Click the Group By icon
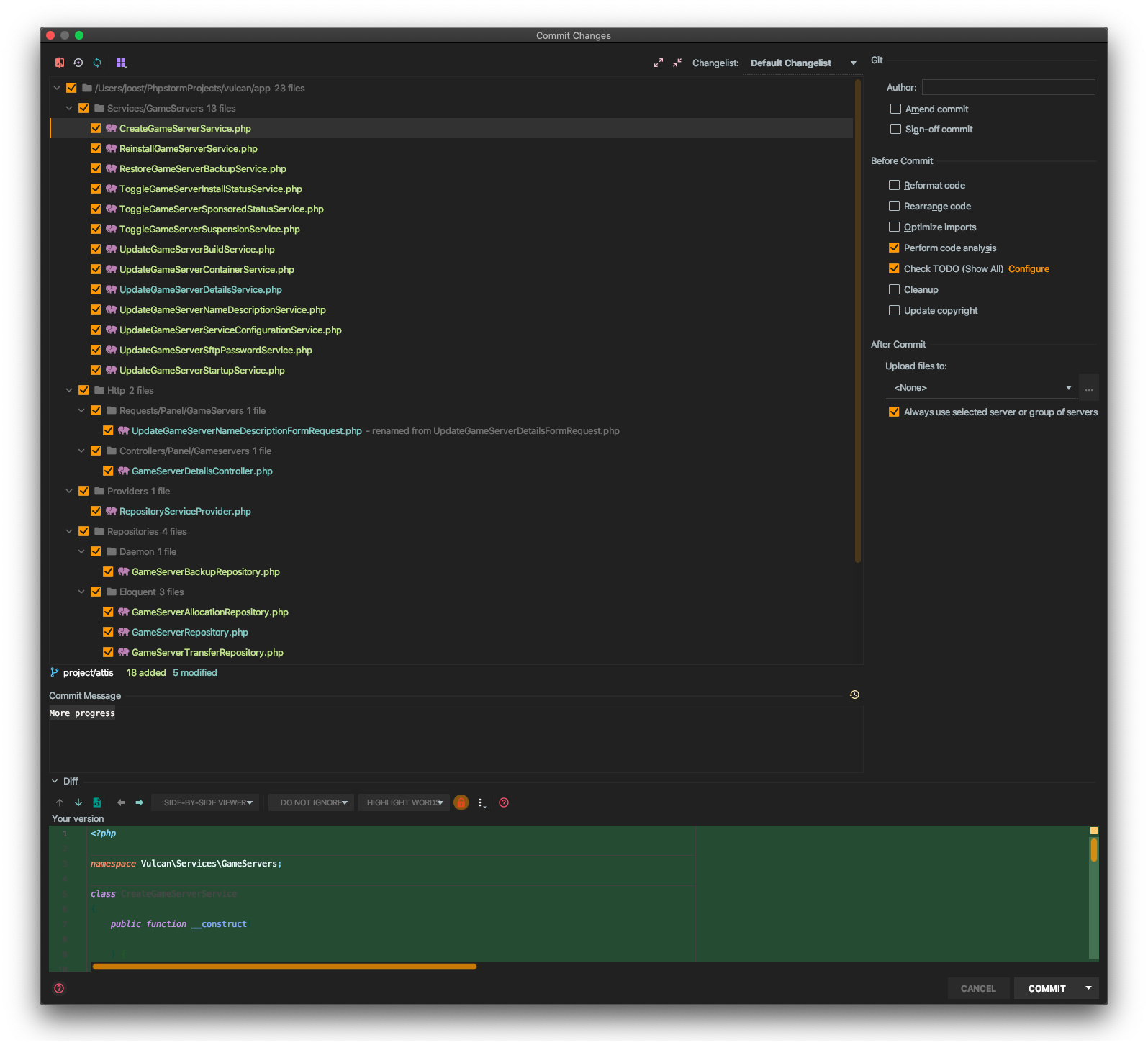The image size is (1148, 1058). 121,63
